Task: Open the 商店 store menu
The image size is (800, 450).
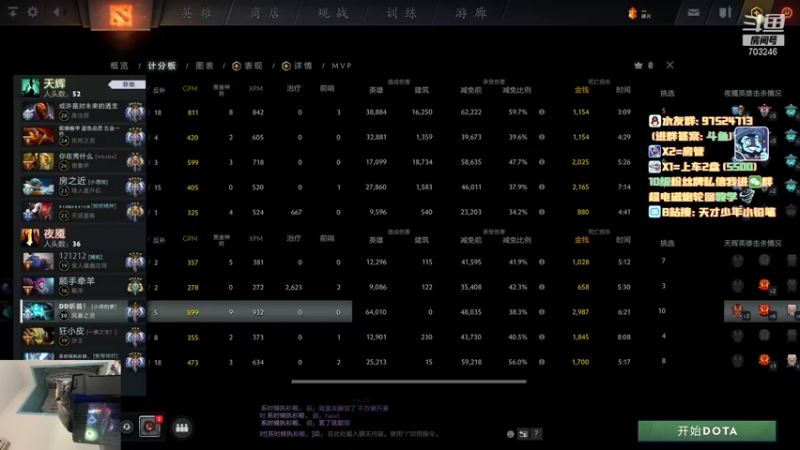Action: tap(264, 13)
